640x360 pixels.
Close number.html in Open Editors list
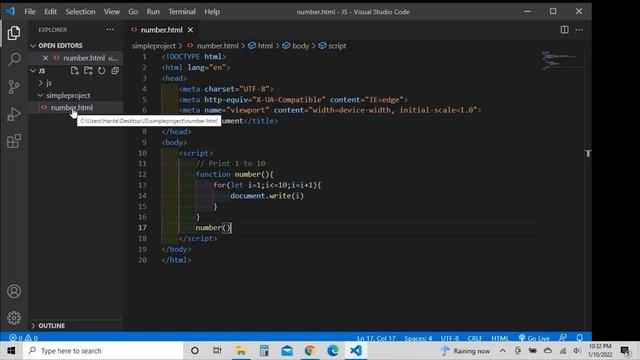coord(45,58)
